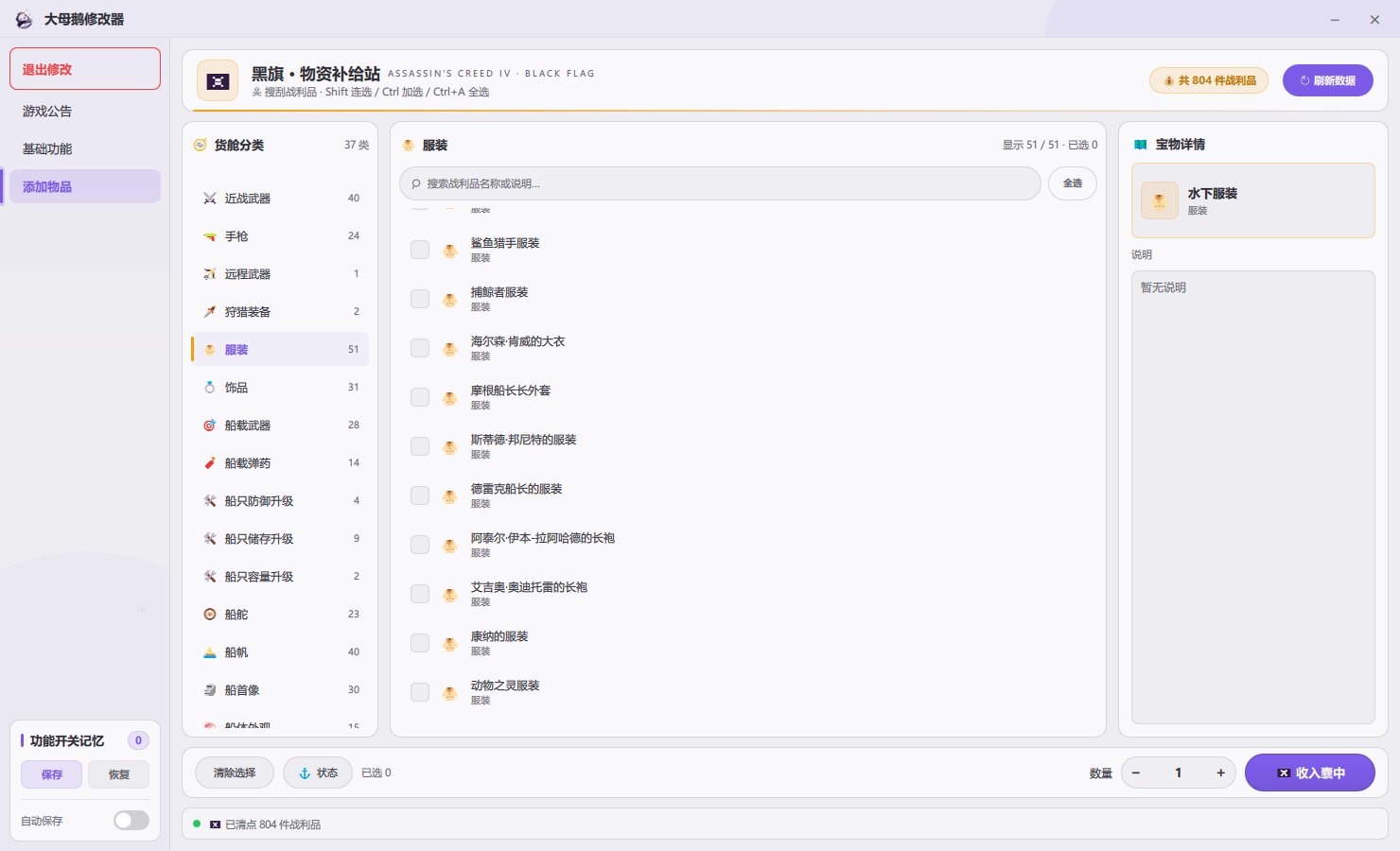Screen dimensions: 1400x851
Task: Click the 阿泰尔·伊本-拉阿哈德的长袍 item name
Action: point(543,538)
